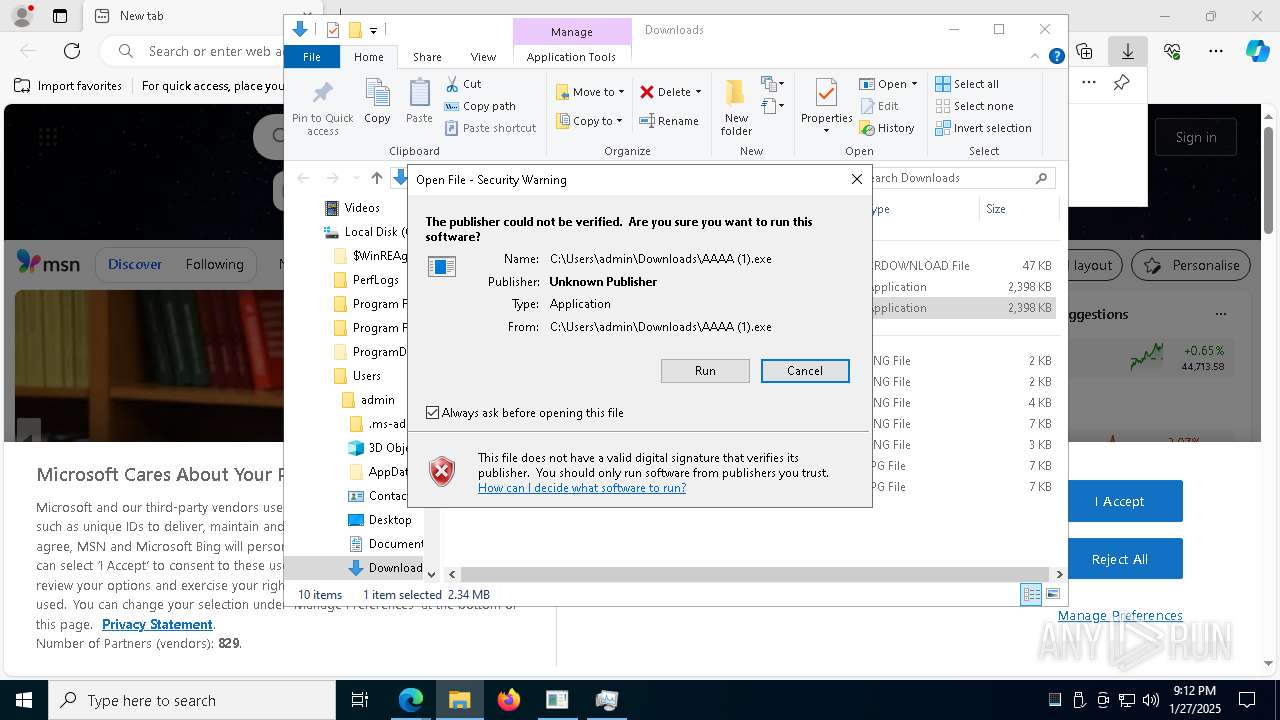
Task: Open the Edge downloads icon
Action: coord(1128,51)
